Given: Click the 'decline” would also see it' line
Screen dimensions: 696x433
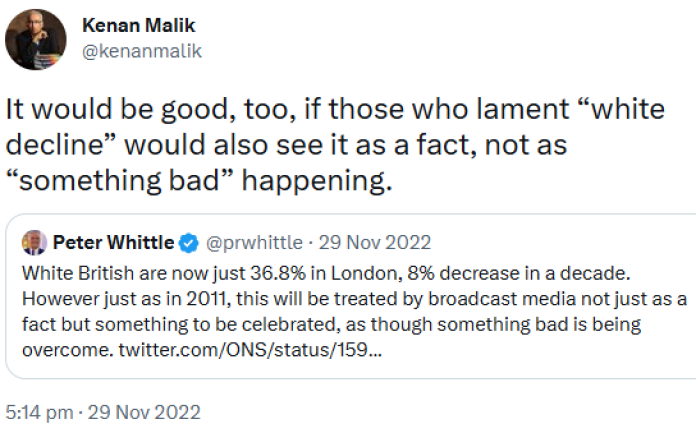Looking at the screenshot, I should point(286,145).
